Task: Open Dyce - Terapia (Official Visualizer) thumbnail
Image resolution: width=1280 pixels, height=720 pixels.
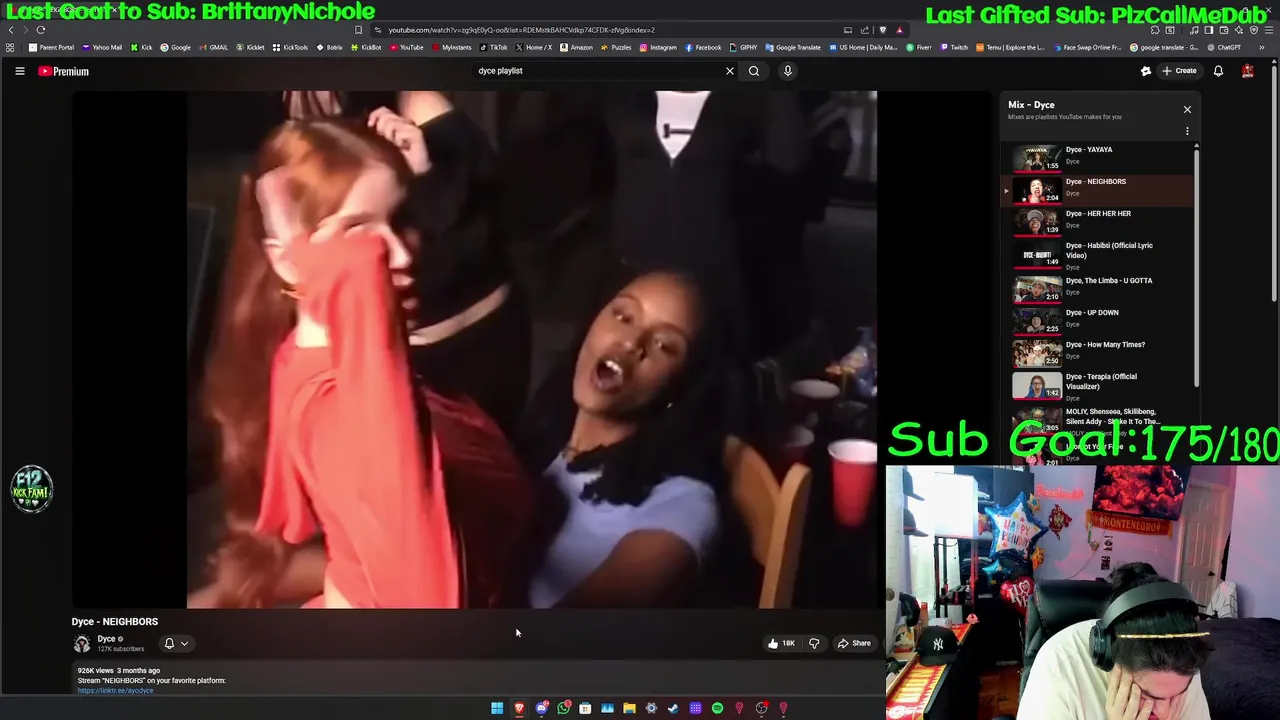Action: (1037, 385)
